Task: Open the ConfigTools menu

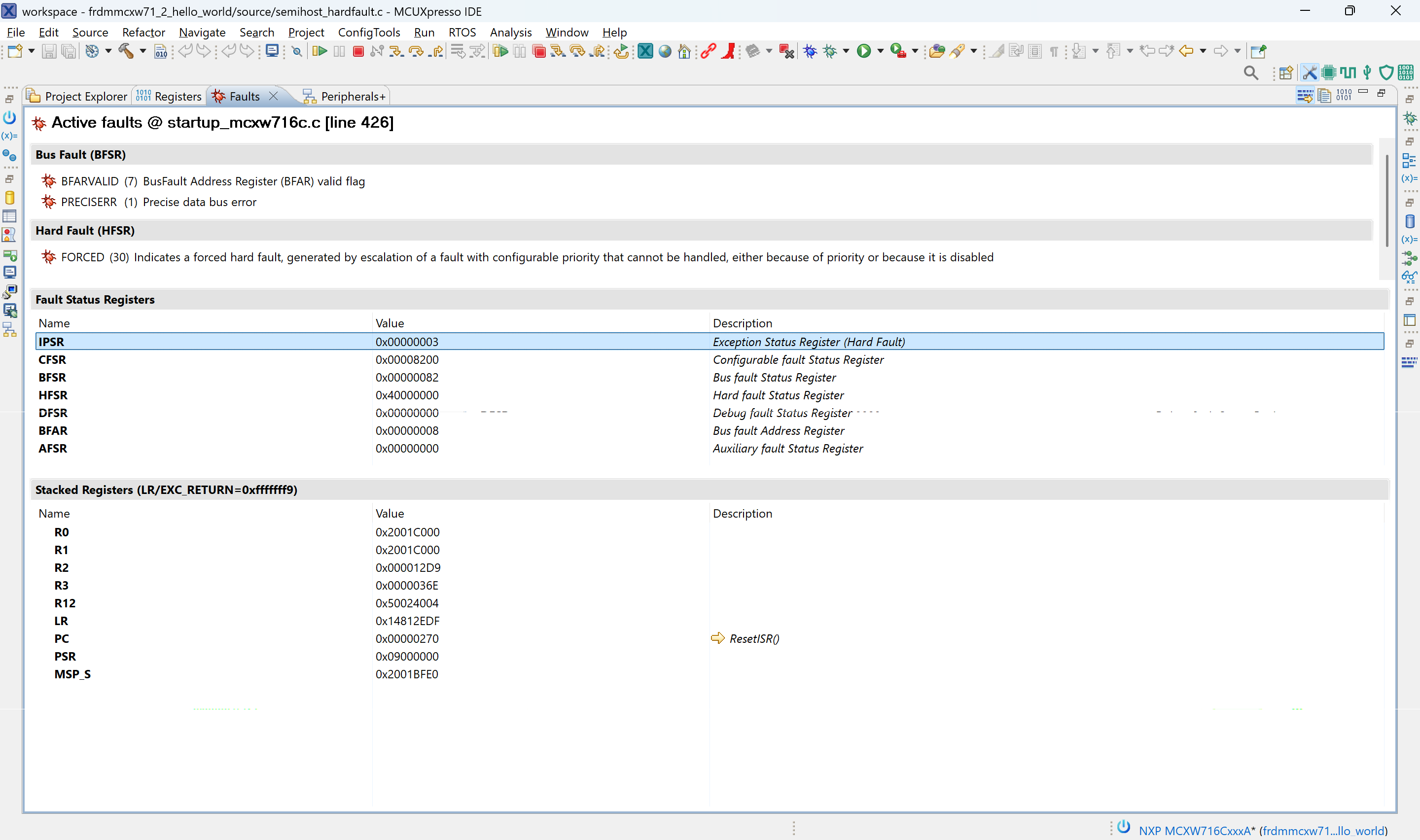Action: coord(369,32)
